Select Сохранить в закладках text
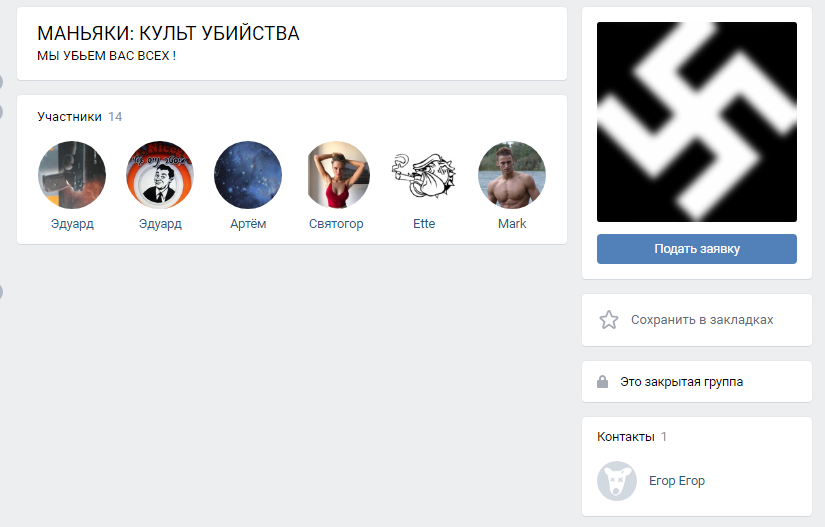 tap(702, 320)
